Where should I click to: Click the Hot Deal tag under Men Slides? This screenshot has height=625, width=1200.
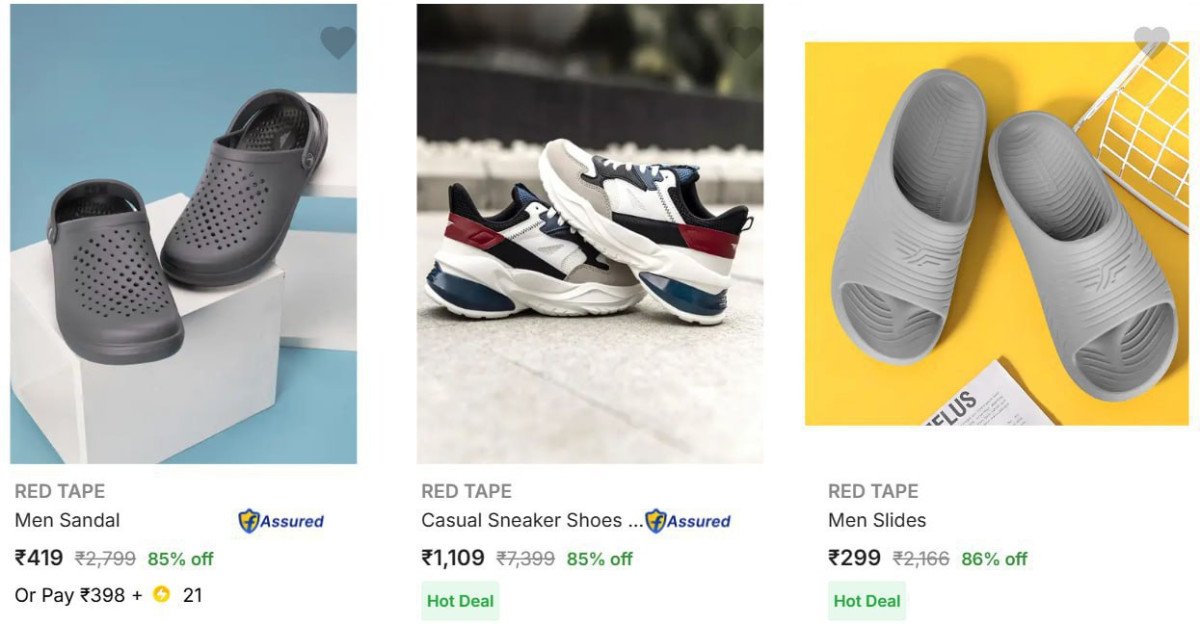click(866, 601)
